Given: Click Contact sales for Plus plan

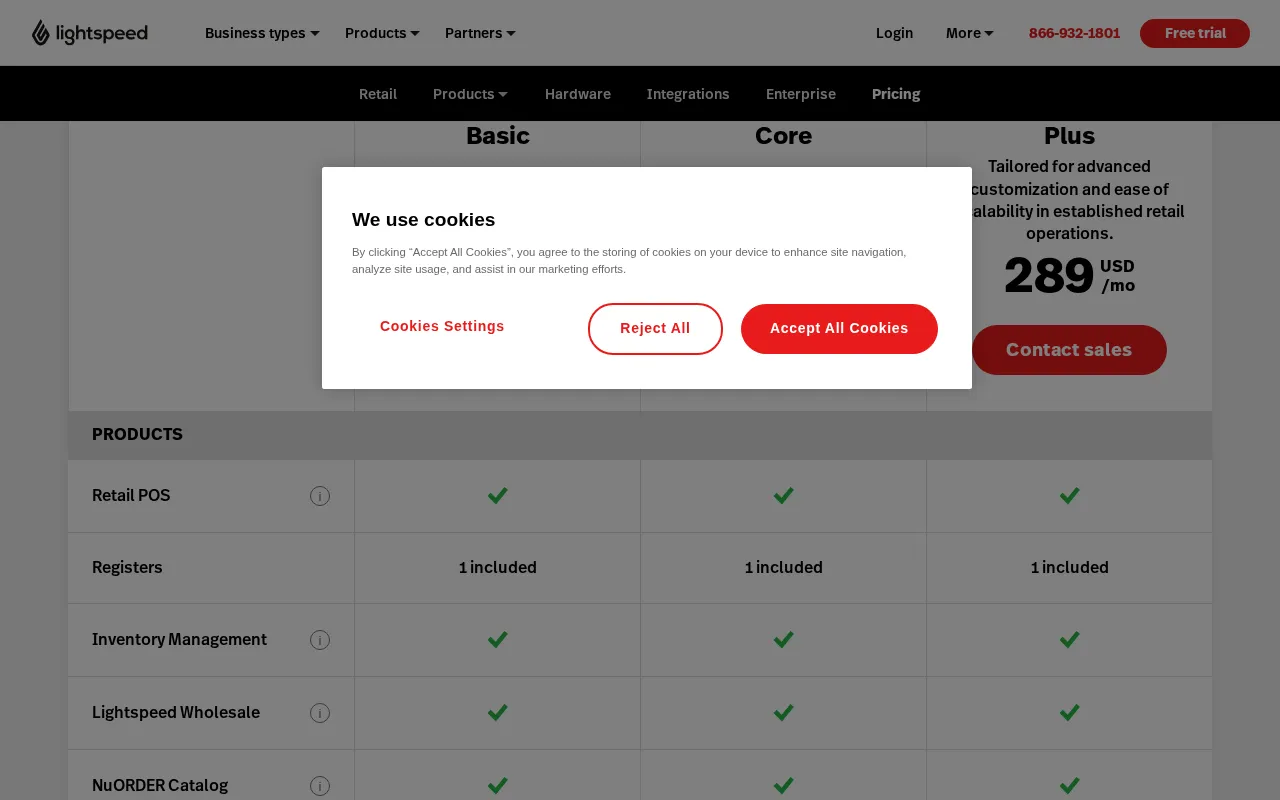Looking at the screenshot, I should pyautogui.click(x=1069, y=350).
